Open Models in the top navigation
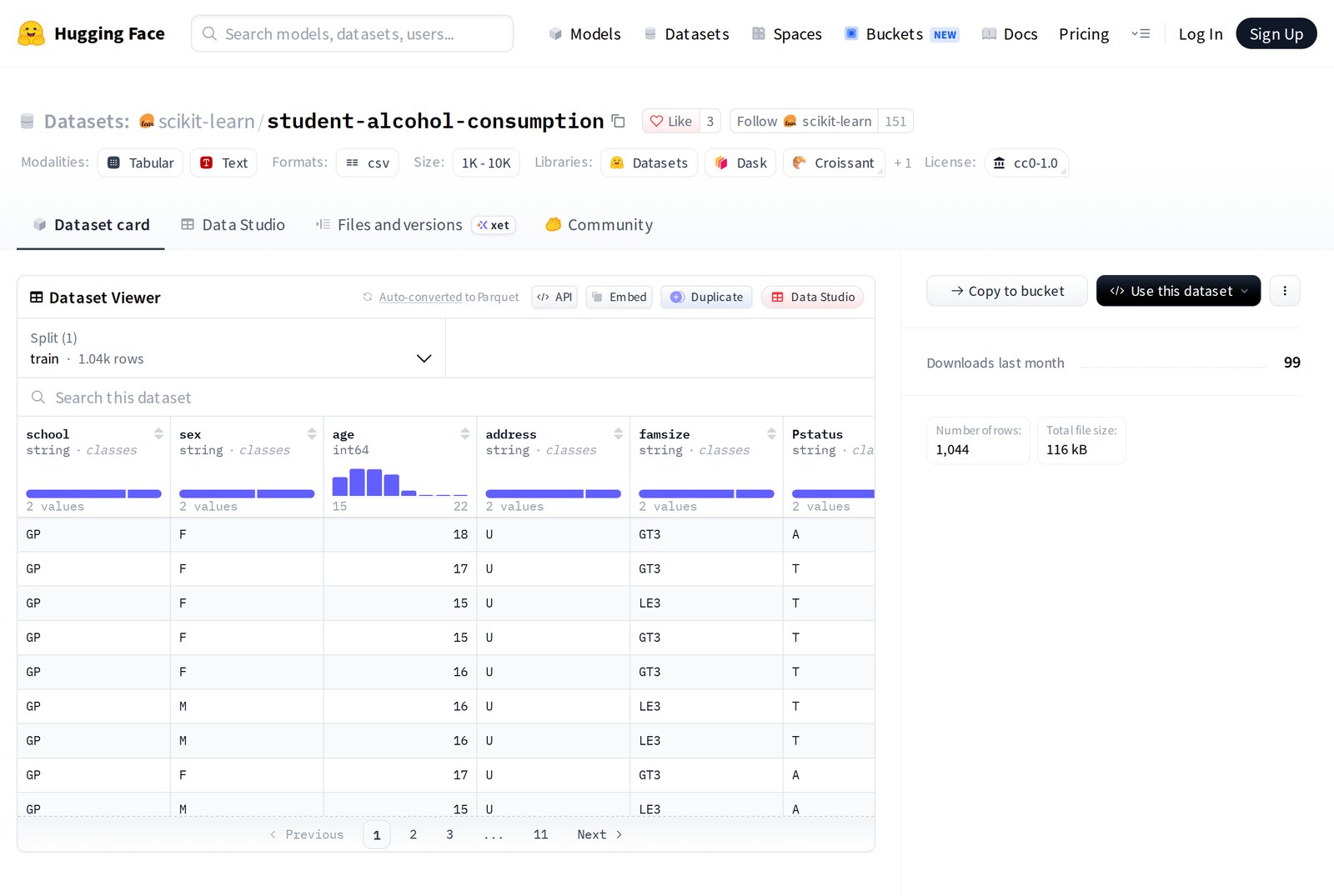This screenshot has height=896, width=1334. tap(585, 34)
